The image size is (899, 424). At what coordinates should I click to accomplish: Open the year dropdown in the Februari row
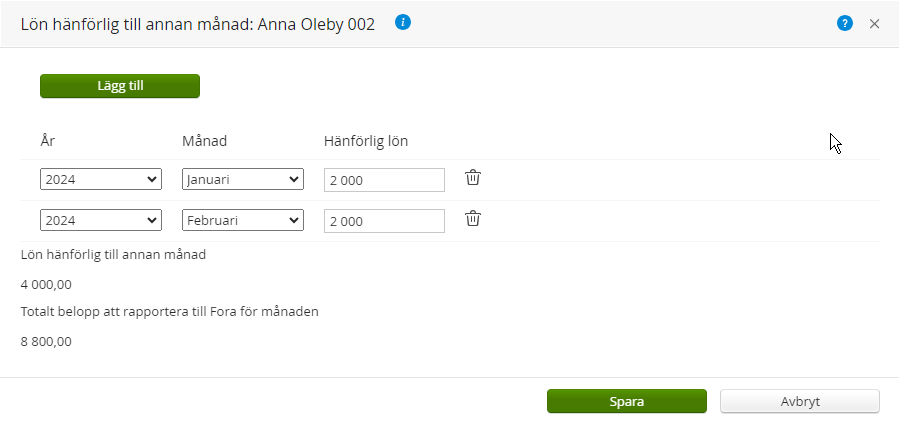click(x=101, y=221)
